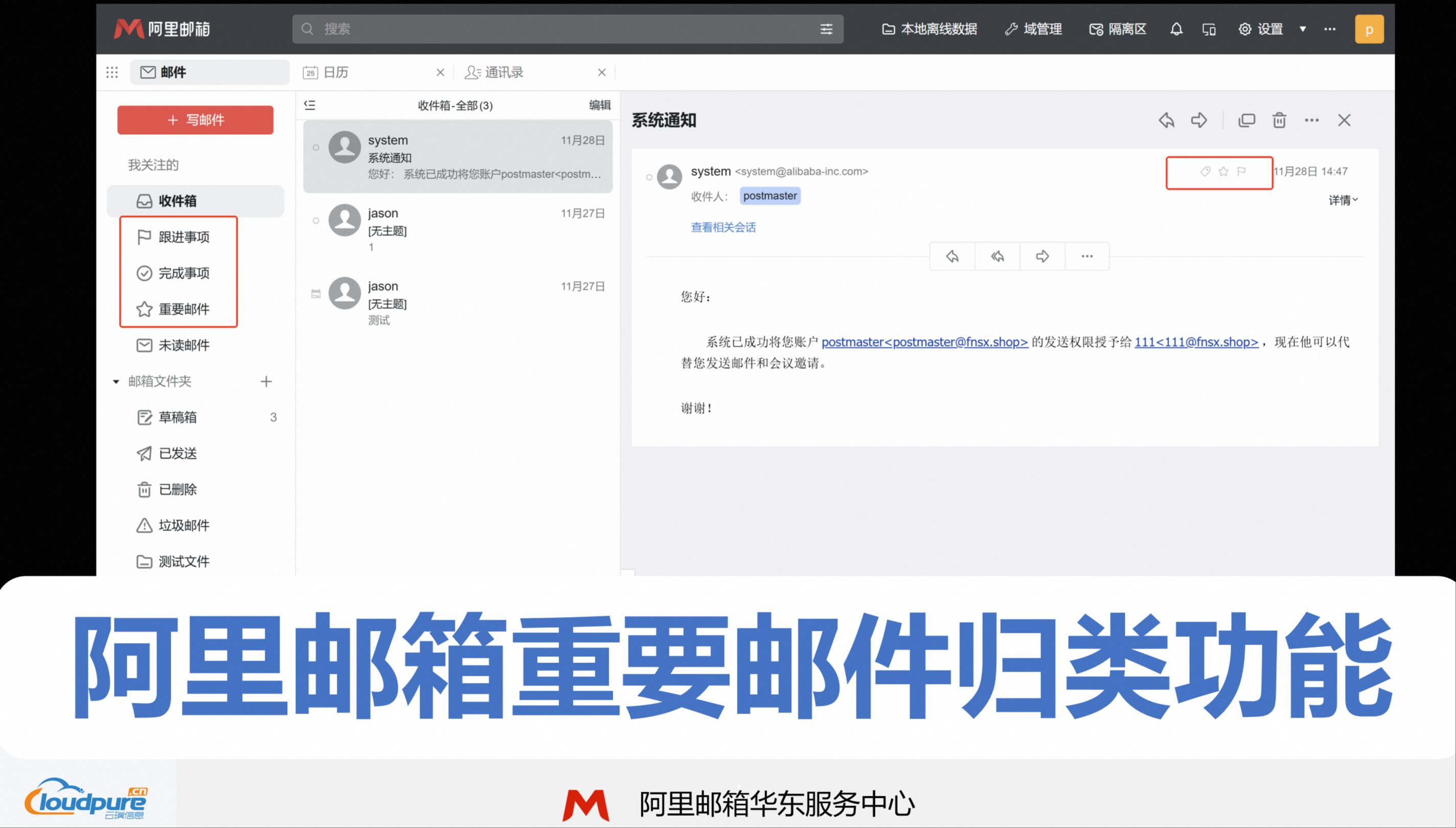Open postmaster@fnsx.shop link in body
This screenshot has height=828, width=1456.
pyautogui.click(x=925, y=342)
